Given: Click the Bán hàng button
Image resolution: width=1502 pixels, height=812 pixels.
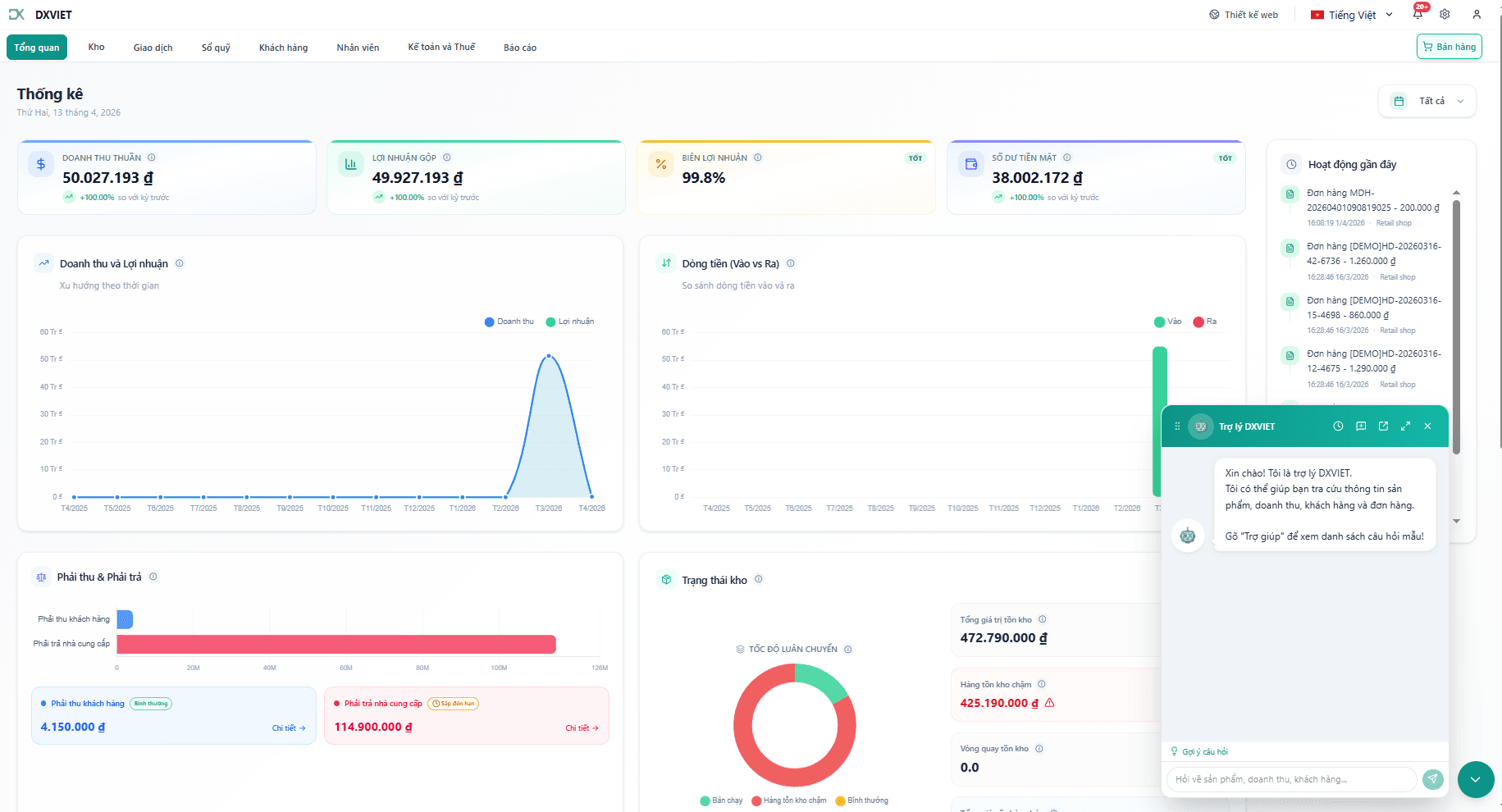Looking at the screenshot, I should tap(1449, 47).
